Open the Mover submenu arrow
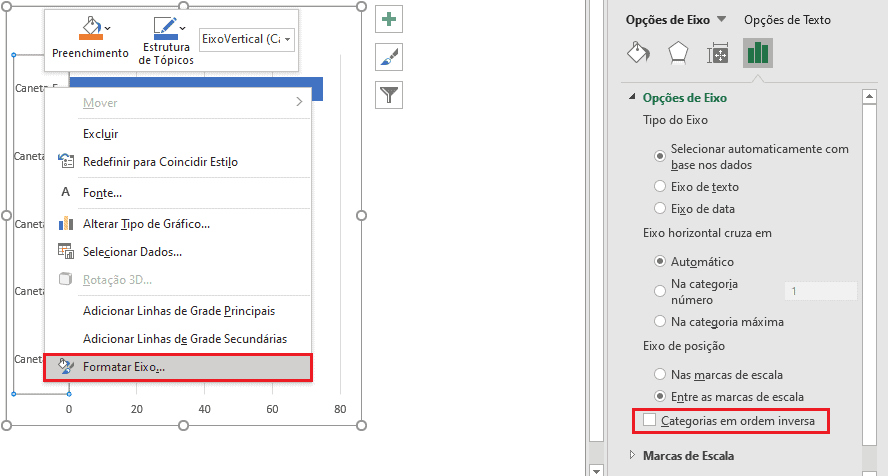Viewport: 888px width, 476px height. tap(299, 102)
